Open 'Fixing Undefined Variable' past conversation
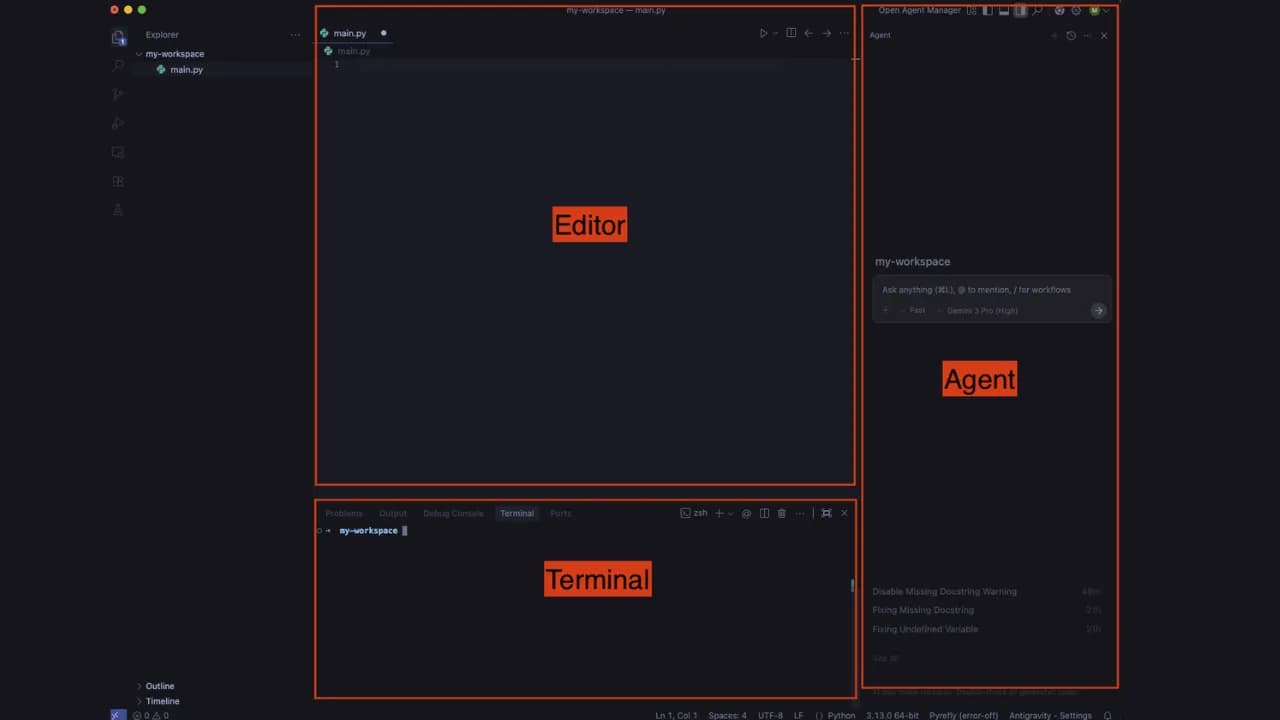Viewport: 1280px width, 720px height. click(x=925, y=629)
